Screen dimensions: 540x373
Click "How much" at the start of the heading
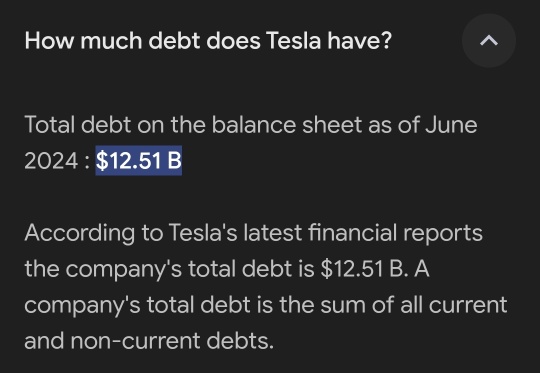click(84, 41)
